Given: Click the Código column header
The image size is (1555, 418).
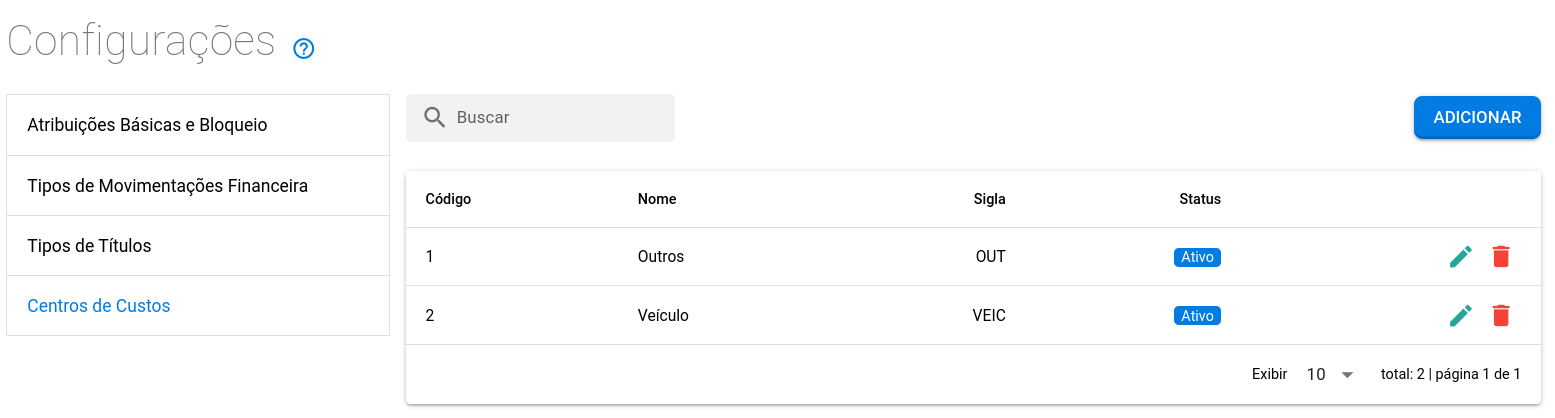Looking at the screenshot, I should pyautogui.click(x=448, y=199).
